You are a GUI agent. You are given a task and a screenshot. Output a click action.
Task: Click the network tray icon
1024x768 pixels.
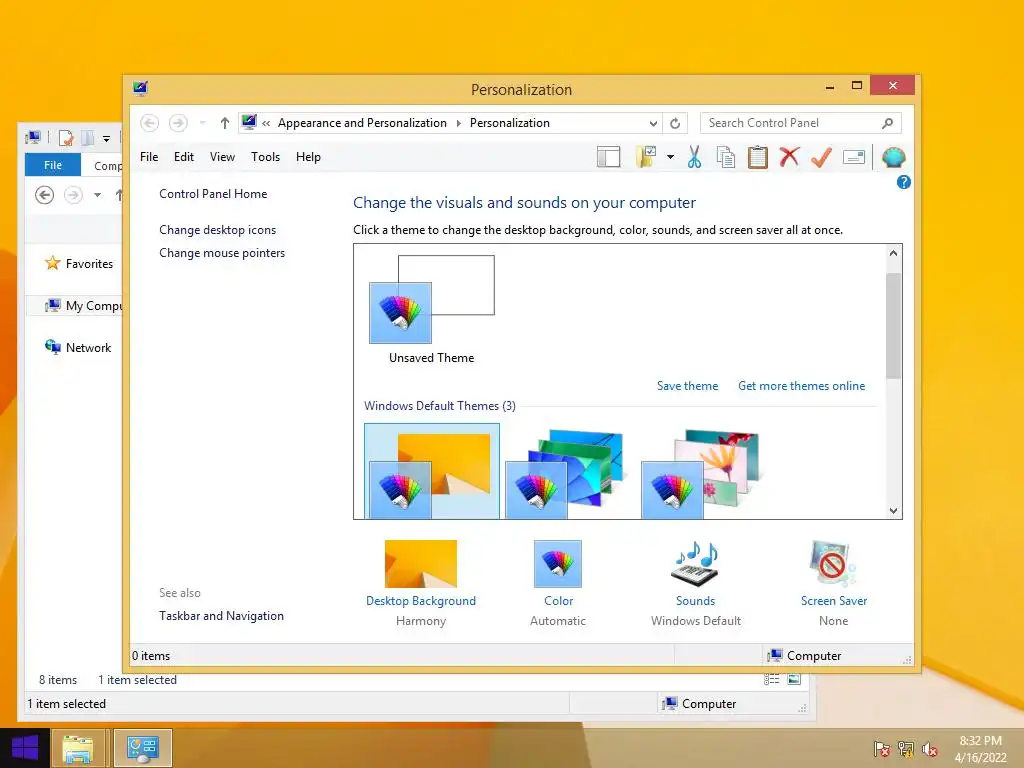coord(906,748)
